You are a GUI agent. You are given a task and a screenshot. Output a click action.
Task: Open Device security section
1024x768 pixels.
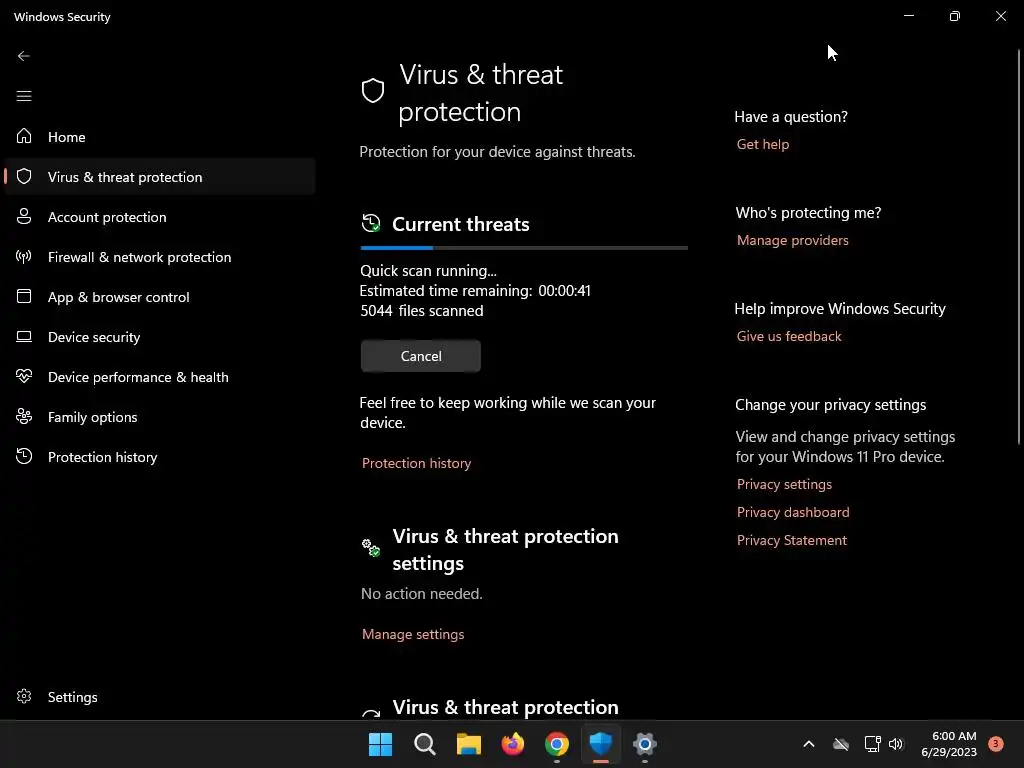point(159,336)
